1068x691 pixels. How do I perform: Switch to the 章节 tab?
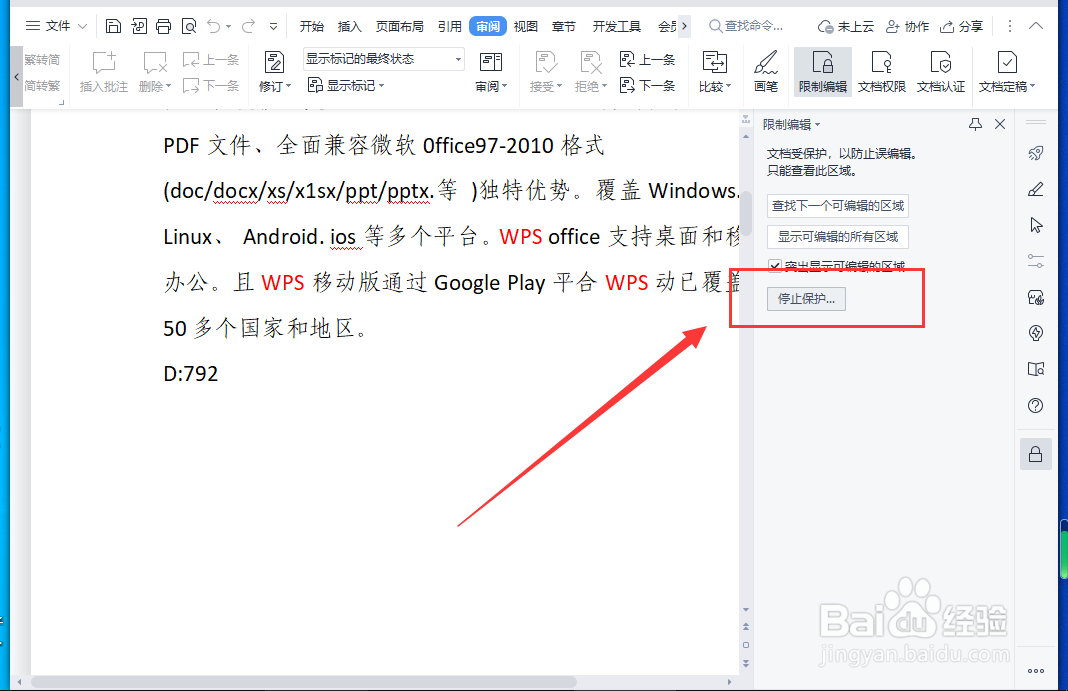pyautogui.click(x=563, y=27)
